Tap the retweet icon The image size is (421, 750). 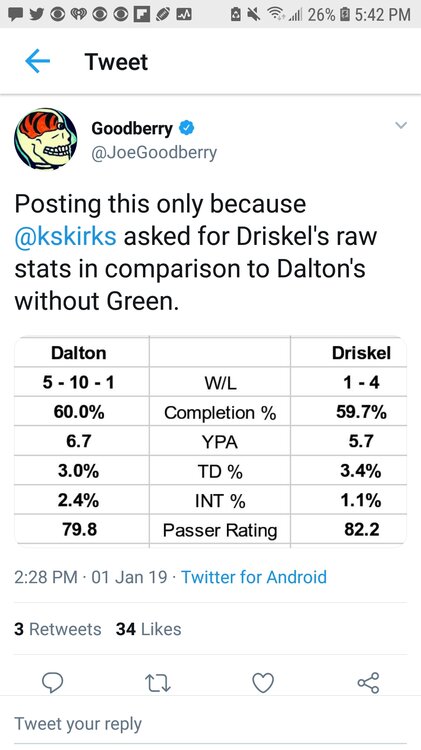point(158,683)
